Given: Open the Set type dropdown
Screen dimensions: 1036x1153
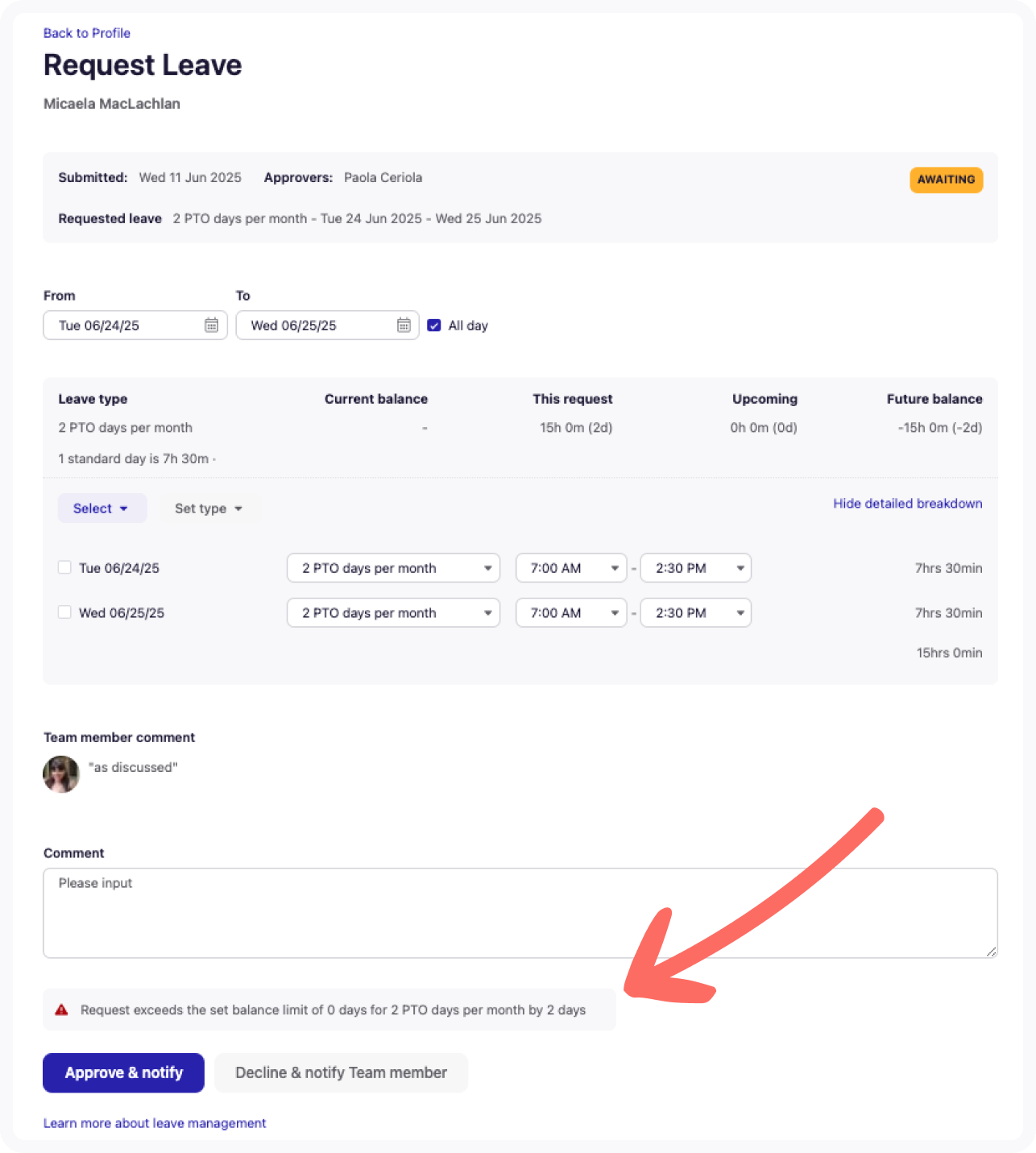Looking at the screenshot, I should point(208,508).
